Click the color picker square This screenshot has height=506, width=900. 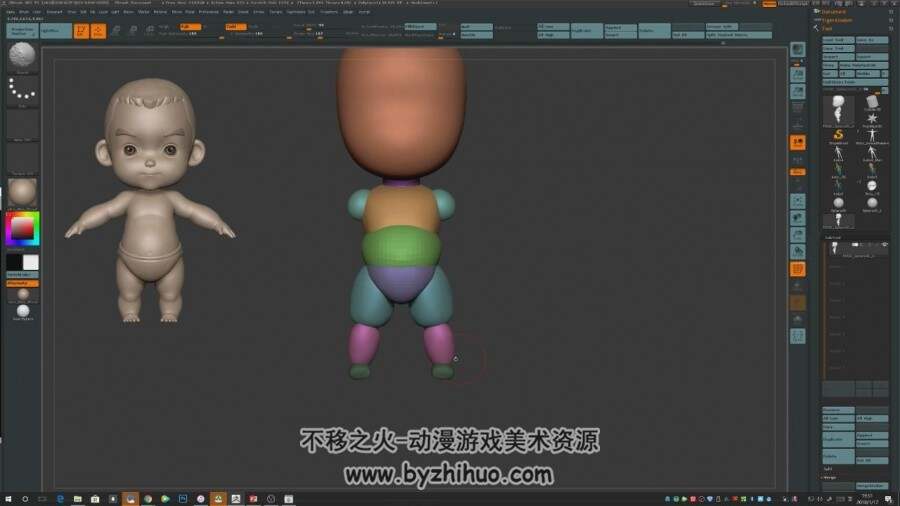pyautogui.click(x=22, y=229)
